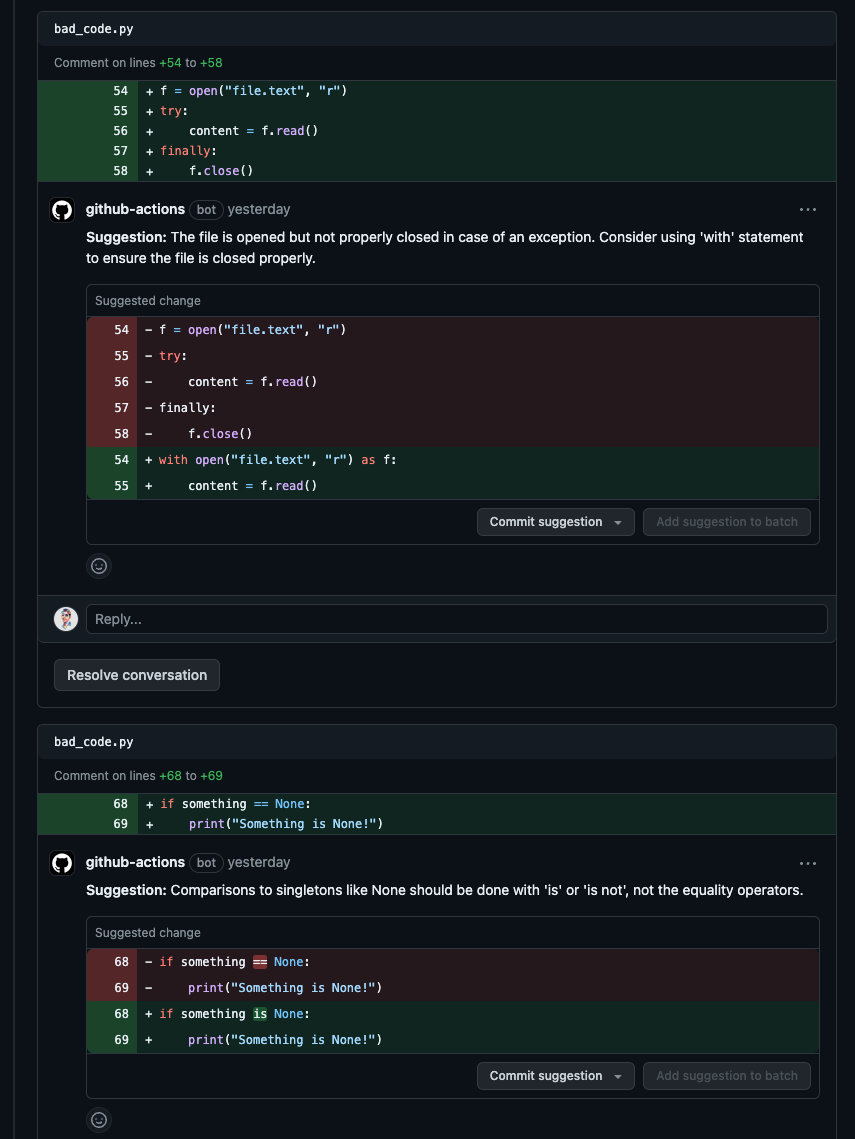
Task: Click 'yesterday' timestamp on the singleton comparison comment
Action: (259, 863)
